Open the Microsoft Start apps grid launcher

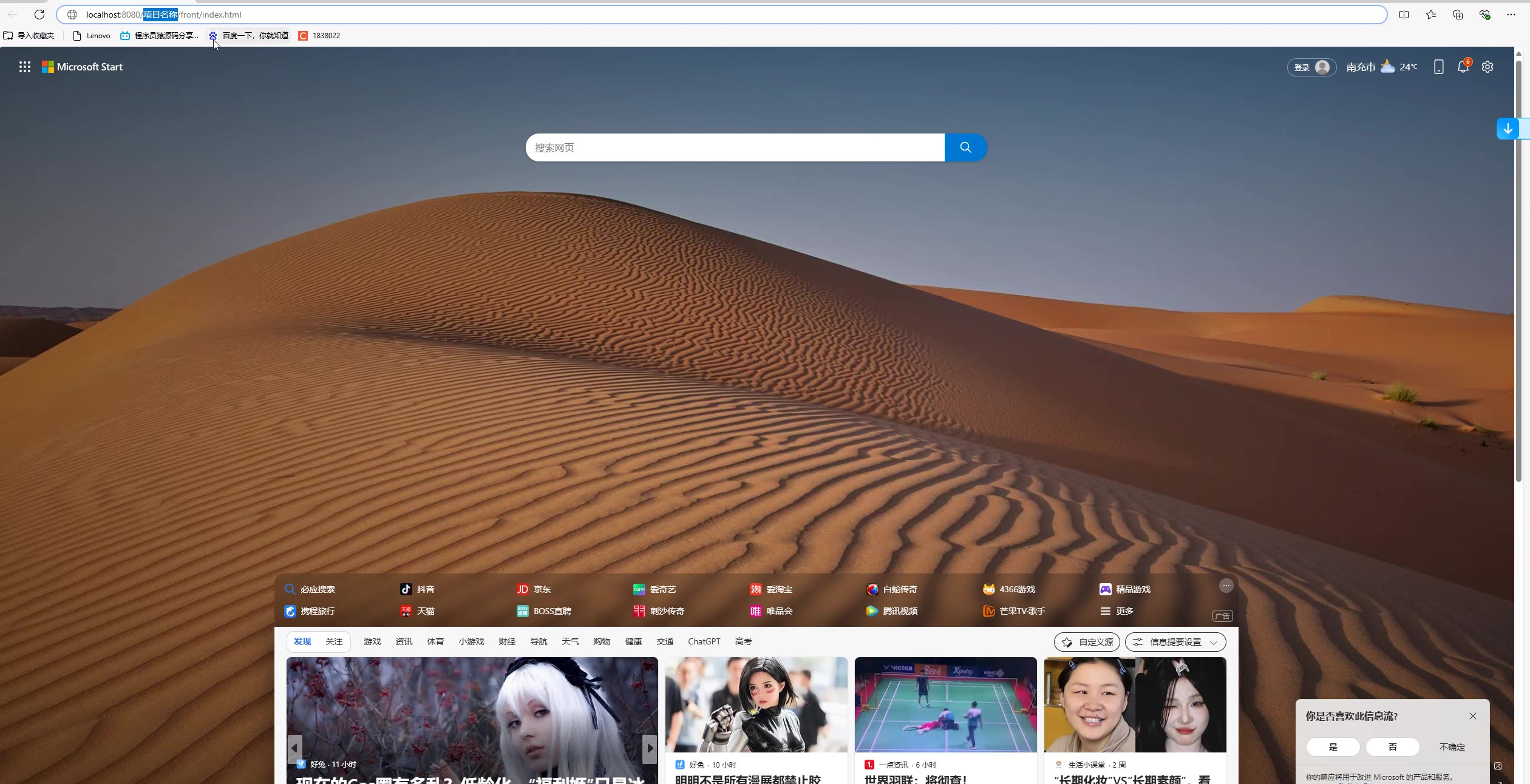pos(25,67)
